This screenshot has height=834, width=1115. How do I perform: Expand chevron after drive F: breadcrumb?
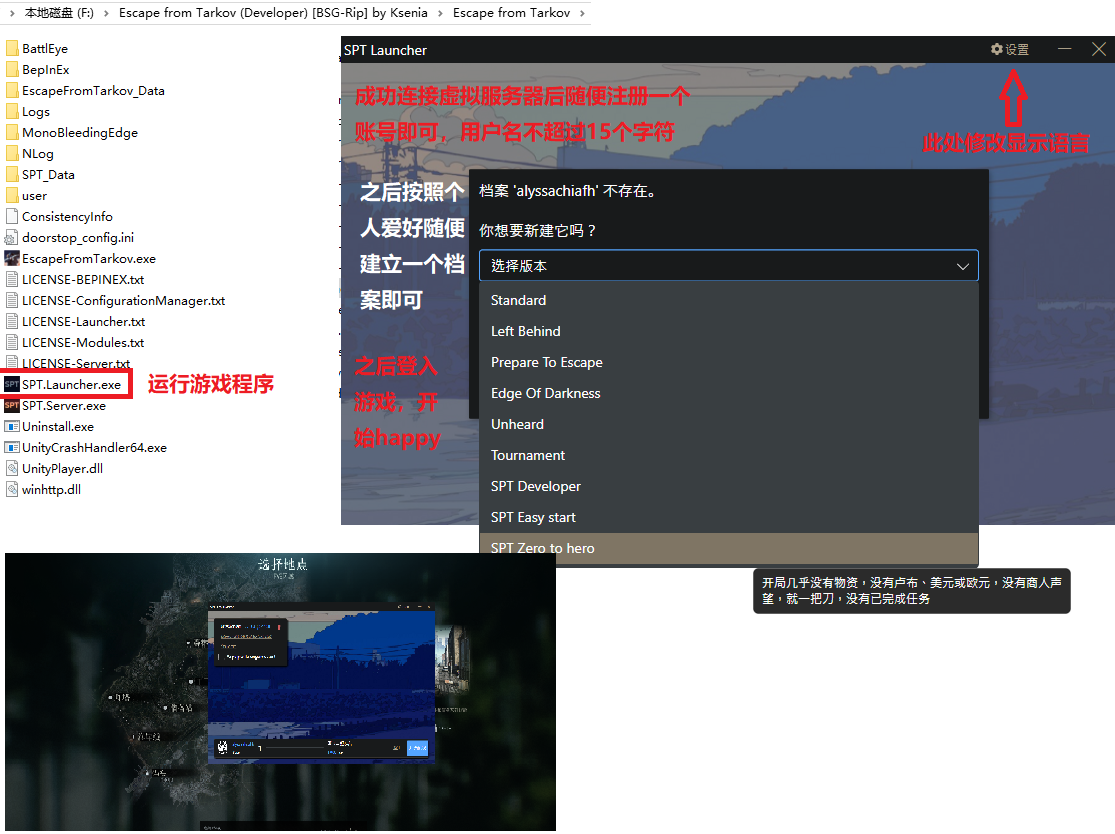106,13
